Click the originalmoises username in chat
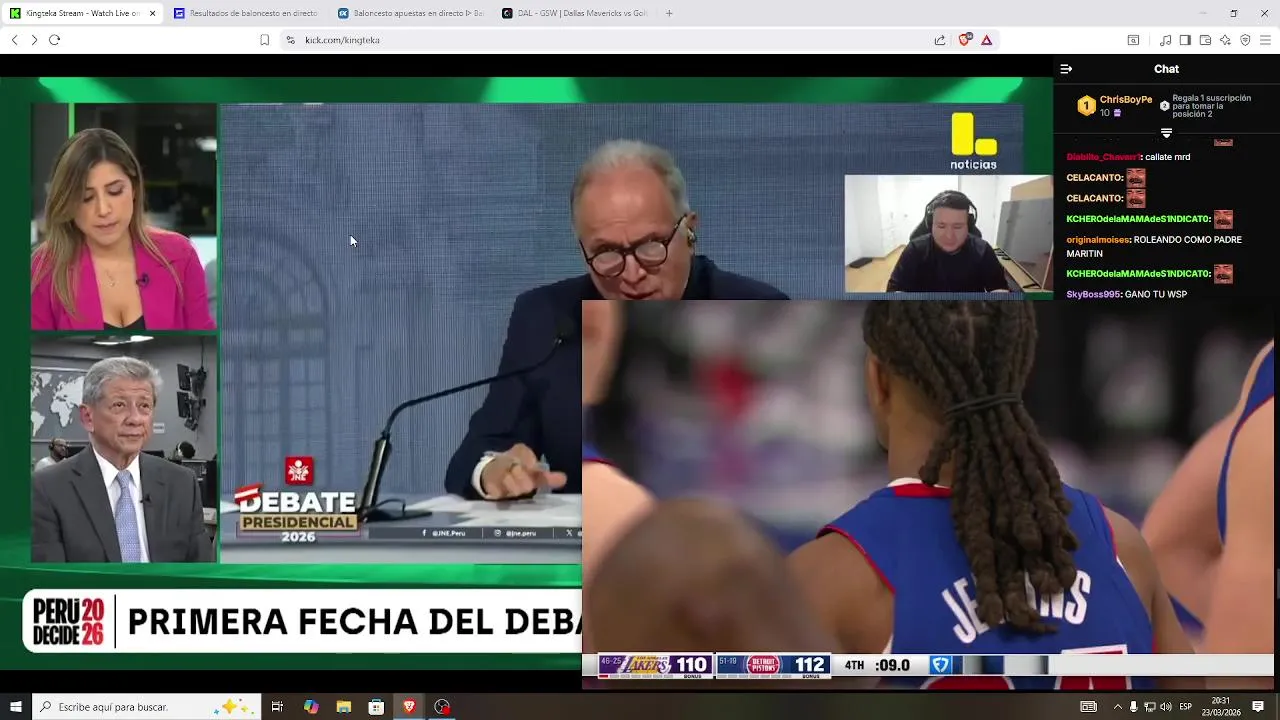1280x720 pixels. click(x=1098, y=240)
